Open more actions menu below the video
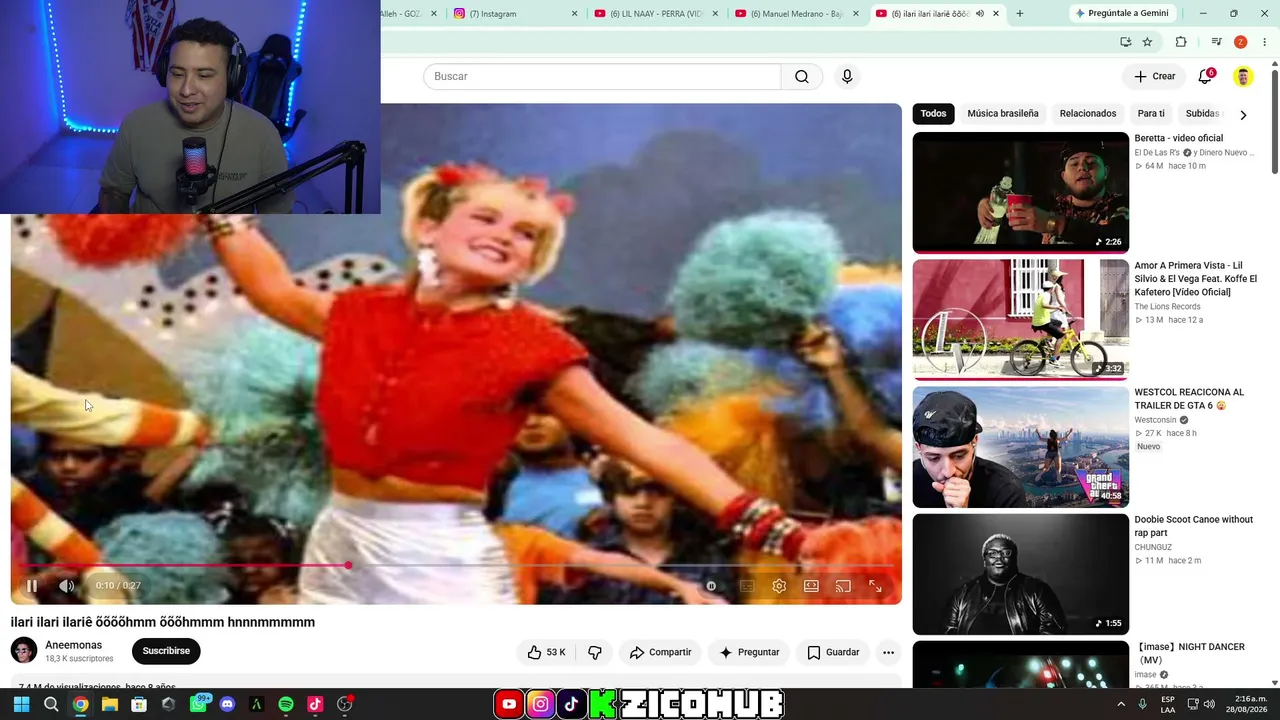This screenshot has height=720, width=1280. click(x=888, y=652)
